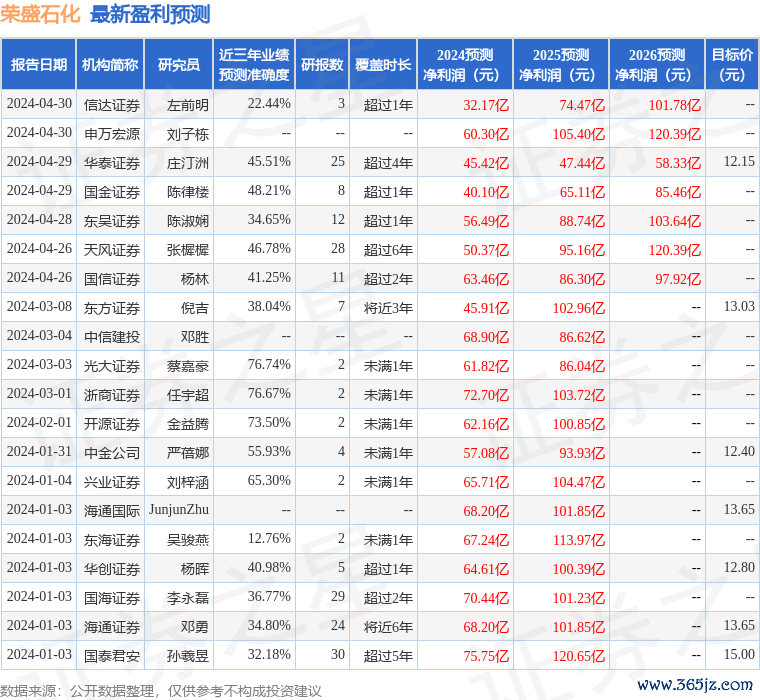Select the 2024预测净利润 column header
Viewport: 760px width, 700px height.
[x=465, y=64]
